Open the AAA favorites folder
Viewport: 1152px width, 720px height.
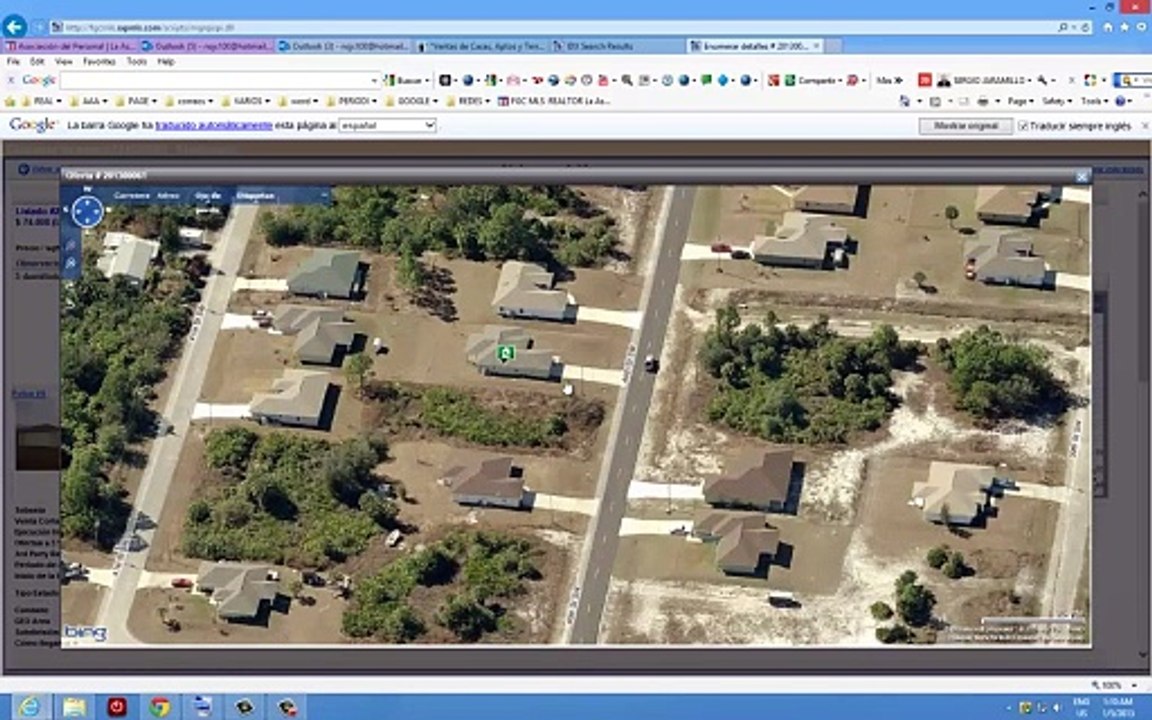pos(89,101)
